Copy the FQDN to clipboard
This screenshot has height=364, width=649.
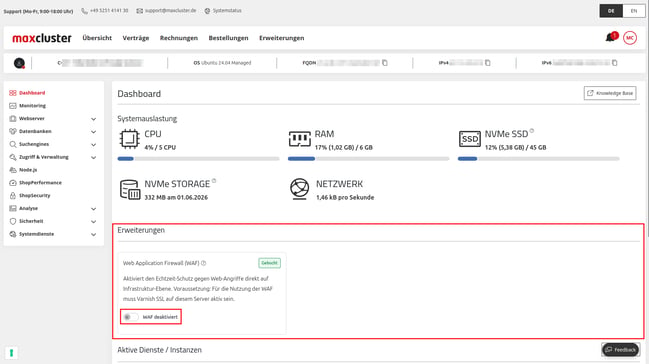coord(385,63)
